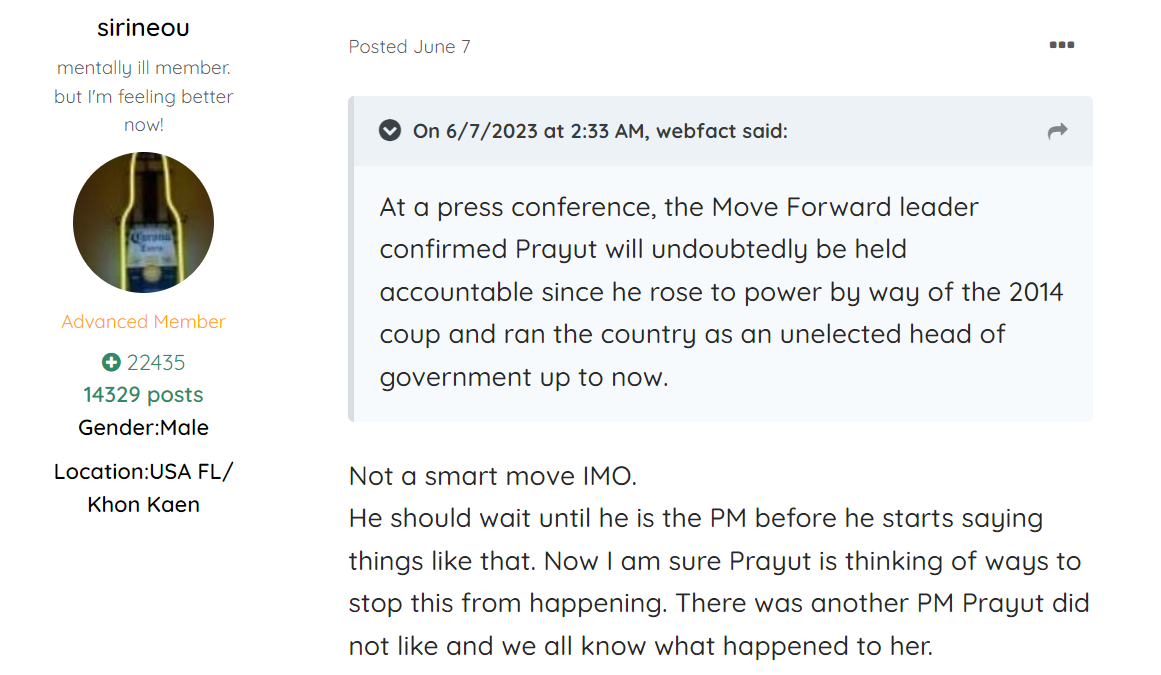The image size is (1161, 675).
Task: Click the green reputation plus icon
Action: click(111, 362)
